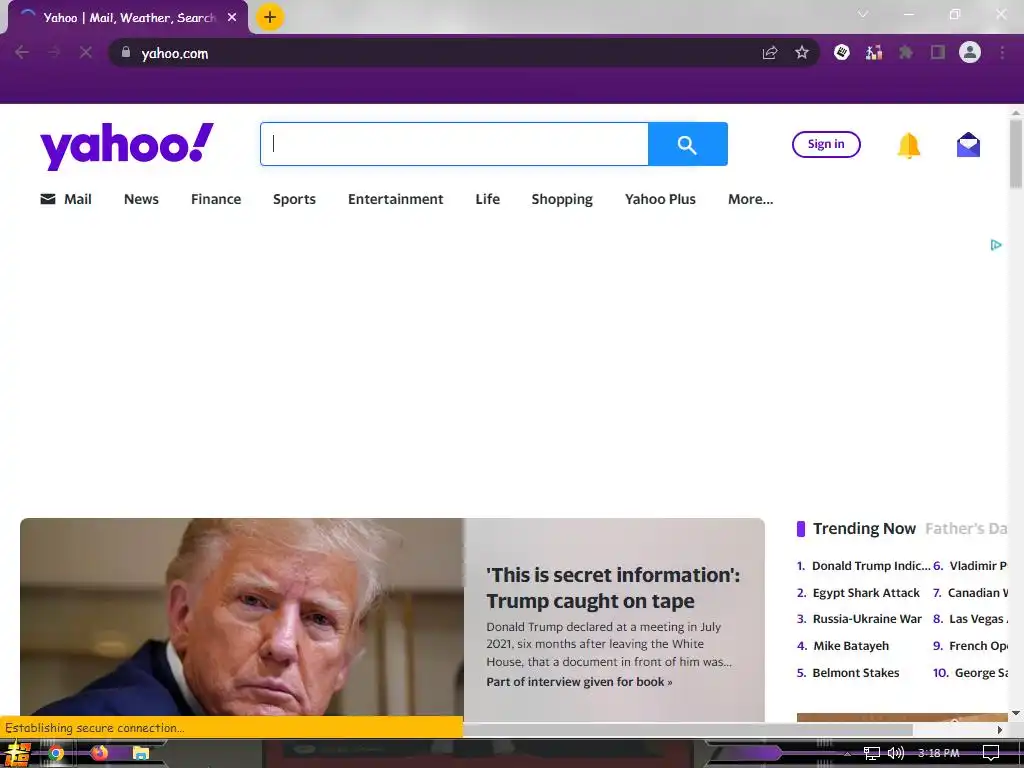Image resolution: width=1024 pixels, height=768 pixels.
Task: Open trending topic Las Vegas
Action: (x=978, y=619)
